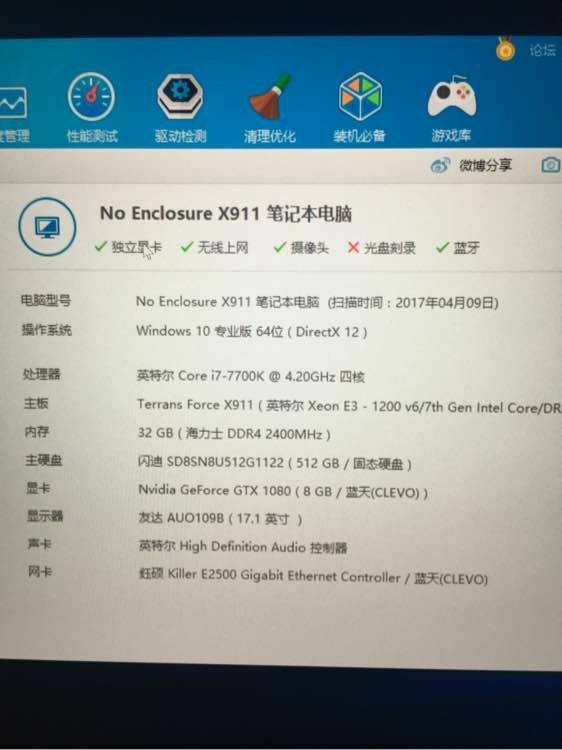The image size is (562, 750).
Task: Click the 操作系统 row label
Action: (x=47, y=330)
